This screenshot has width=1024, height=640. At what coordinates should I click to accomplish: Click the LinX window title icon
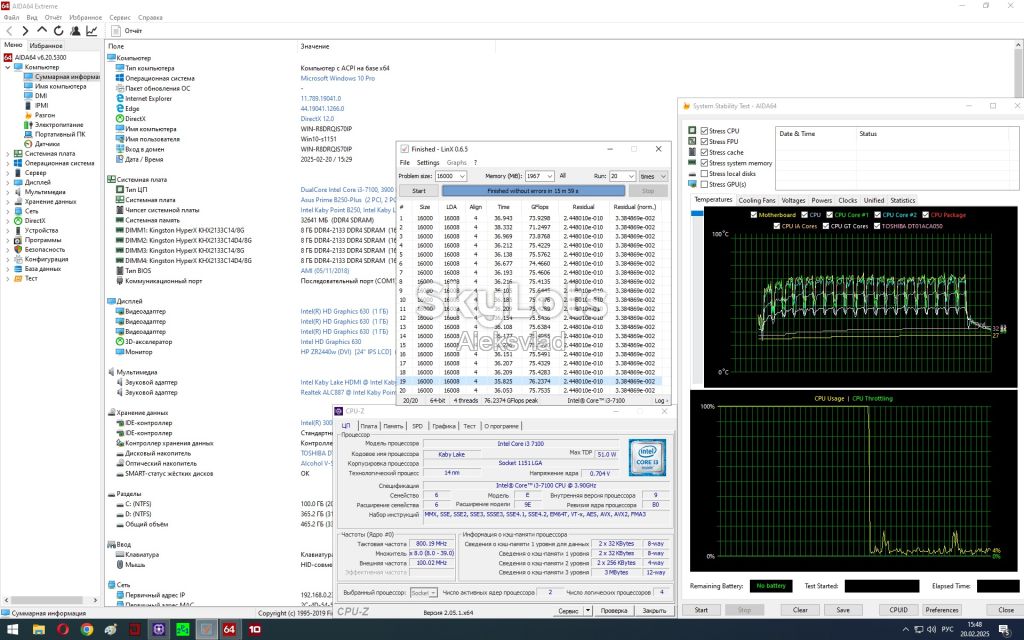404,149
